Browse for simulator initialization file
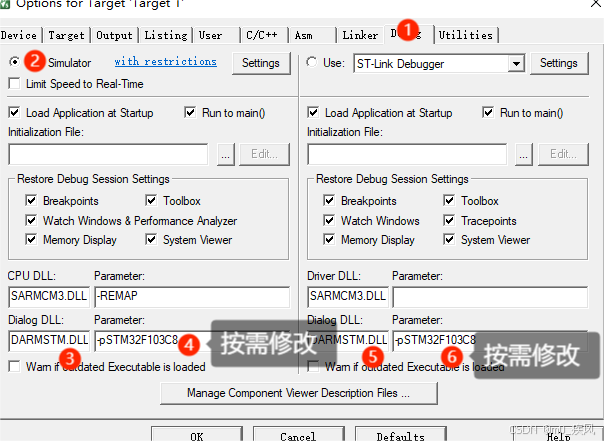The height and width of the screenshot is (441, 604). 226,154
